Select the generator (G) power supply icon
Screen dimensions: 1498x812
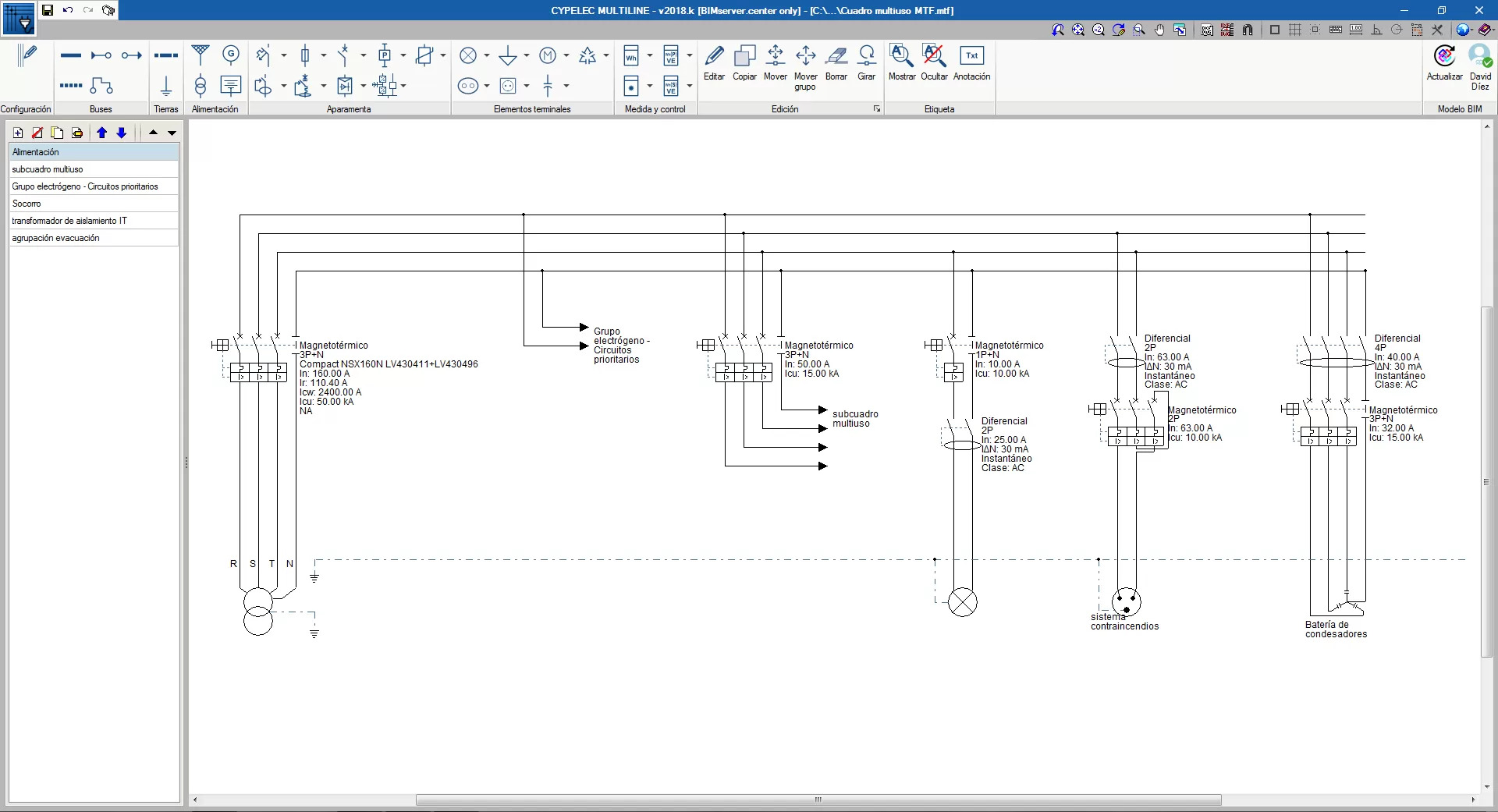tap(231, 55)
